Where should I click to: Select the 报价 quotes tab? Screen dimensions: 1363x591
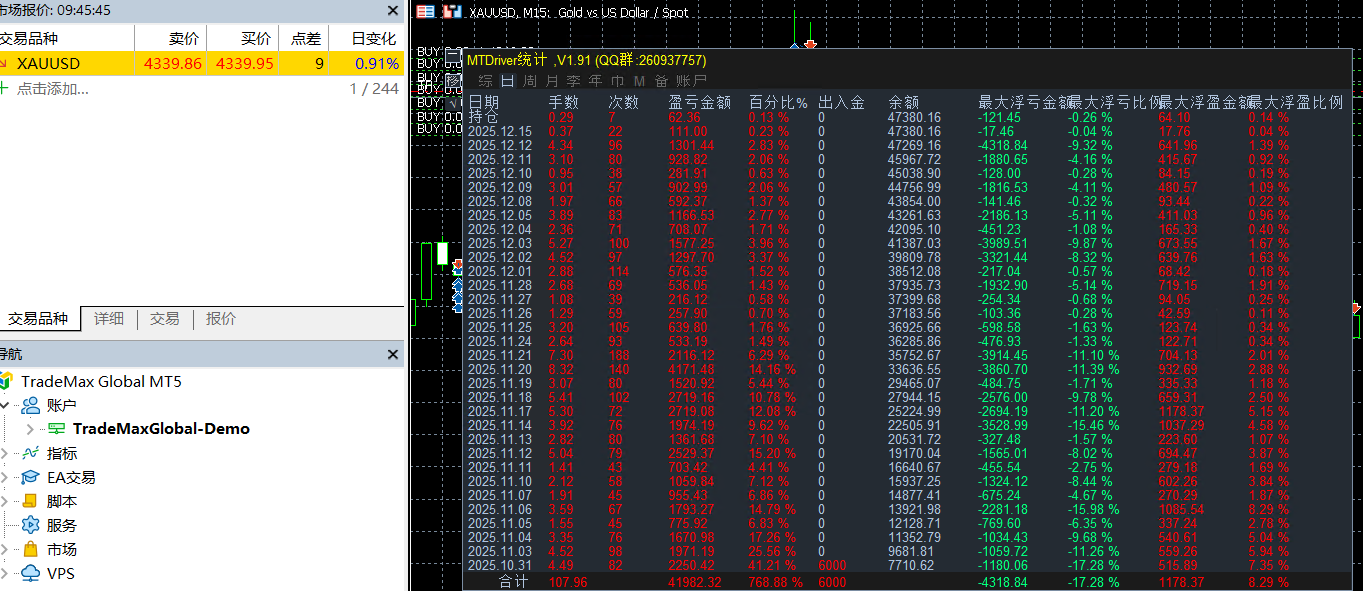coord(220,319)
